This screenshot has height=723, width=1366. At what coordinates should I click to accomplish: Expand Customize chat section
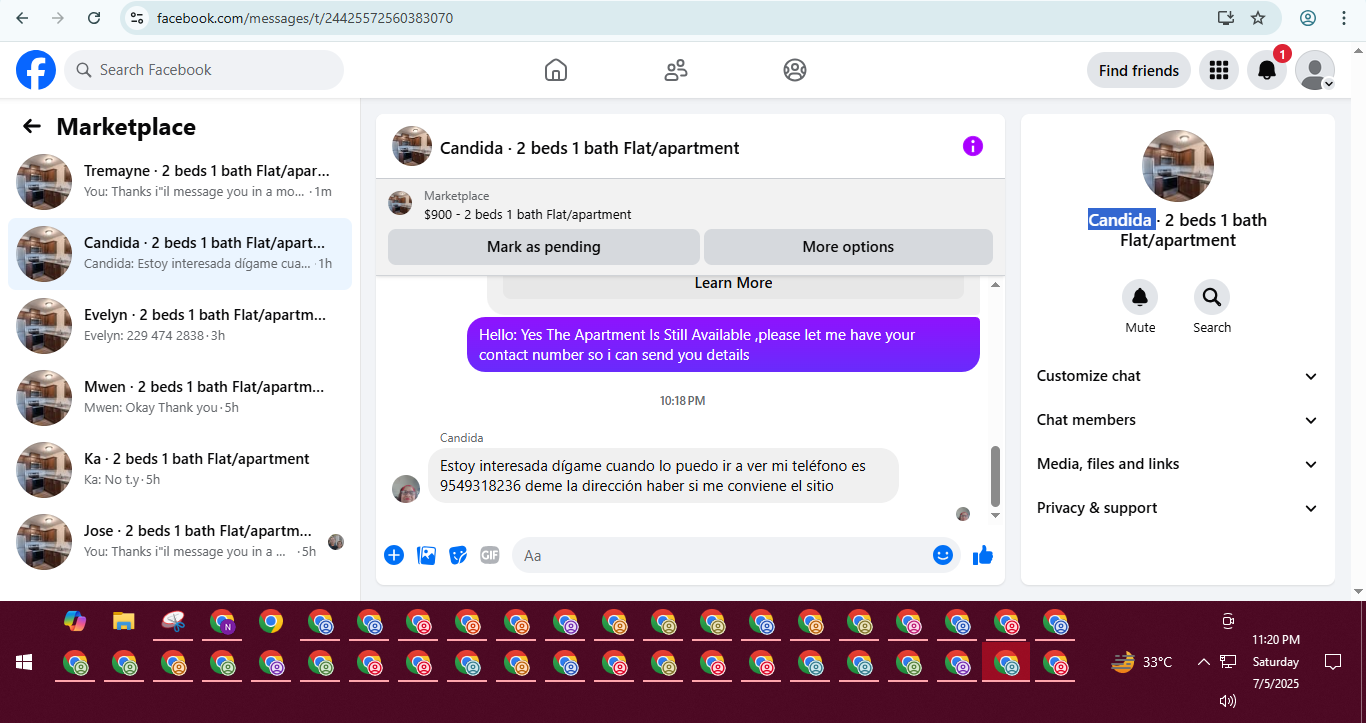(1178, 376)
